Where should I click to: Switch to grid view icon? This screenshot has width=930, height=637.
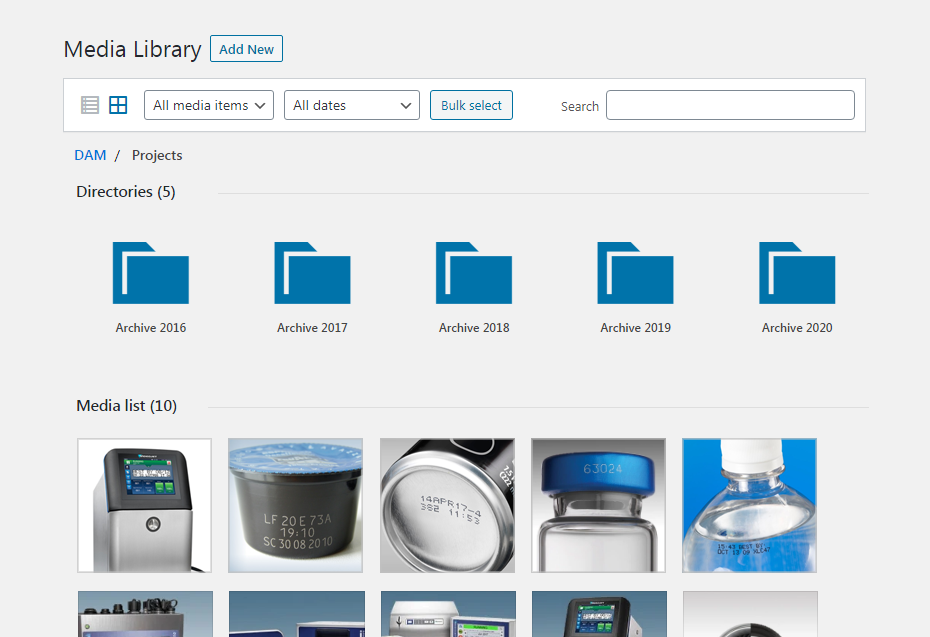[118, 105]
